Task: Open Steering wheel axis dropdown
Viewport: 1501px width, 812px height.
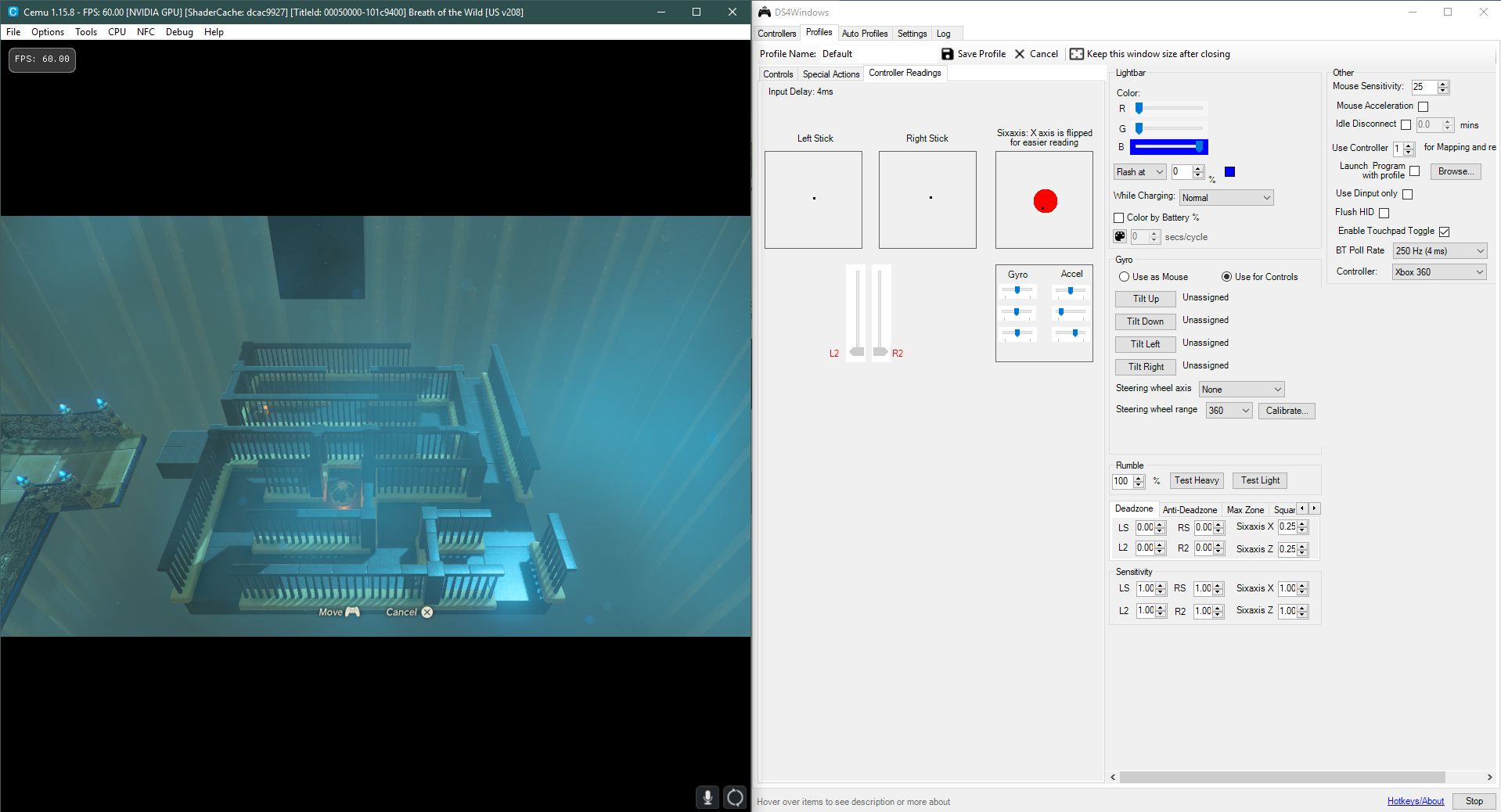Action: 1242,390
